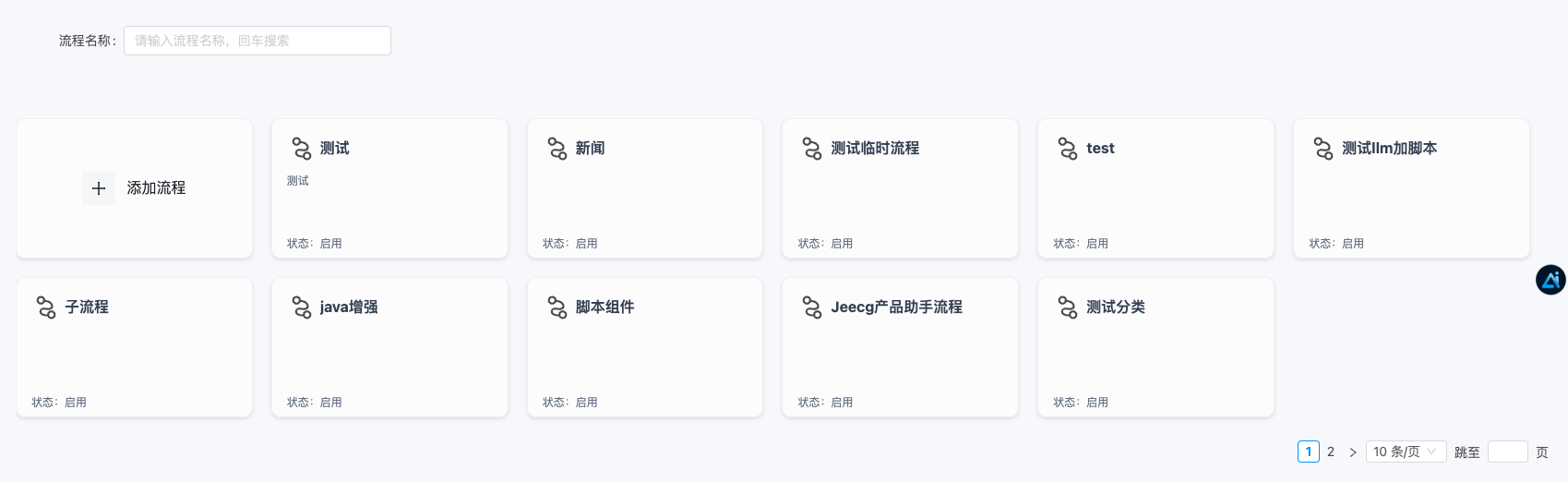This screenshot has height=482, width=1568.
Task: Click the flow icon on 子流程 card
Action: coord(46,307)
